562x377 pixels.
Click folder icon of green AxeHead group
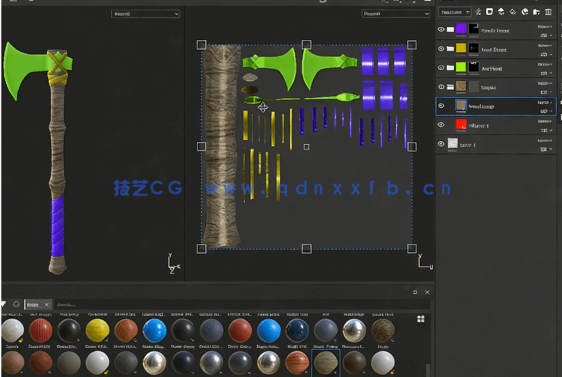451,67
